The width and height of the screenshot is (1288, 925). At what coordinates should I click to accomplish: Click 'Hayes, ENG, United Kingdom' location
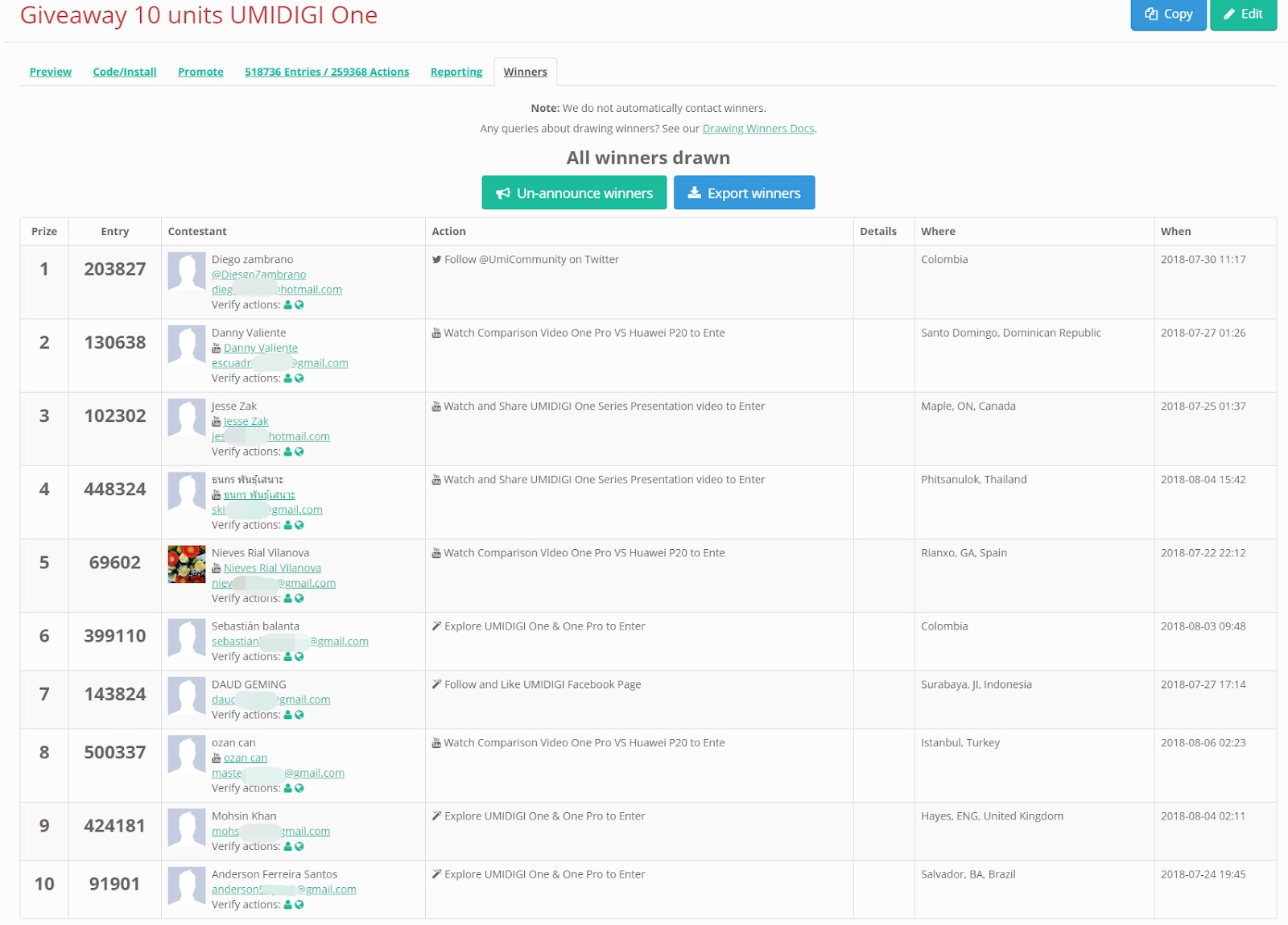point(992,816)
